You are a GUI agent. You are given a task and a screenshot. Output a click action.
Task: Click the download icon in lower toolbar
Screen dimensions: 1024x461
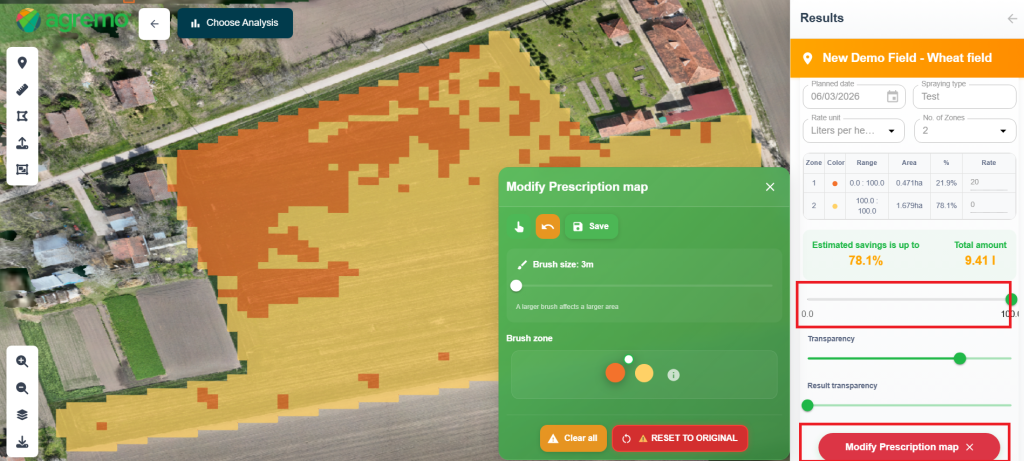click(x=22, y=442)
